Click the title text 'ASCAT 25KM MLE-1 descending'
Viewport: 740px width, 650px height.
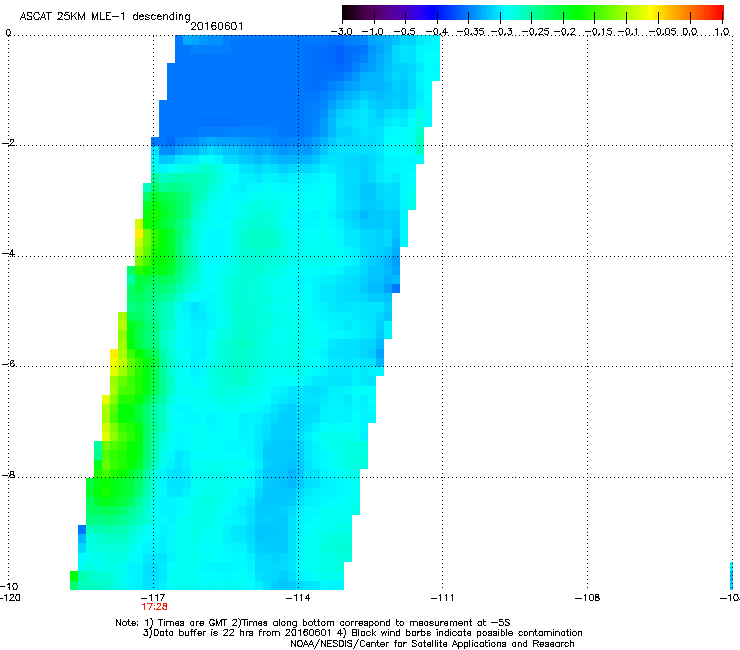click(x=105, y=16)
